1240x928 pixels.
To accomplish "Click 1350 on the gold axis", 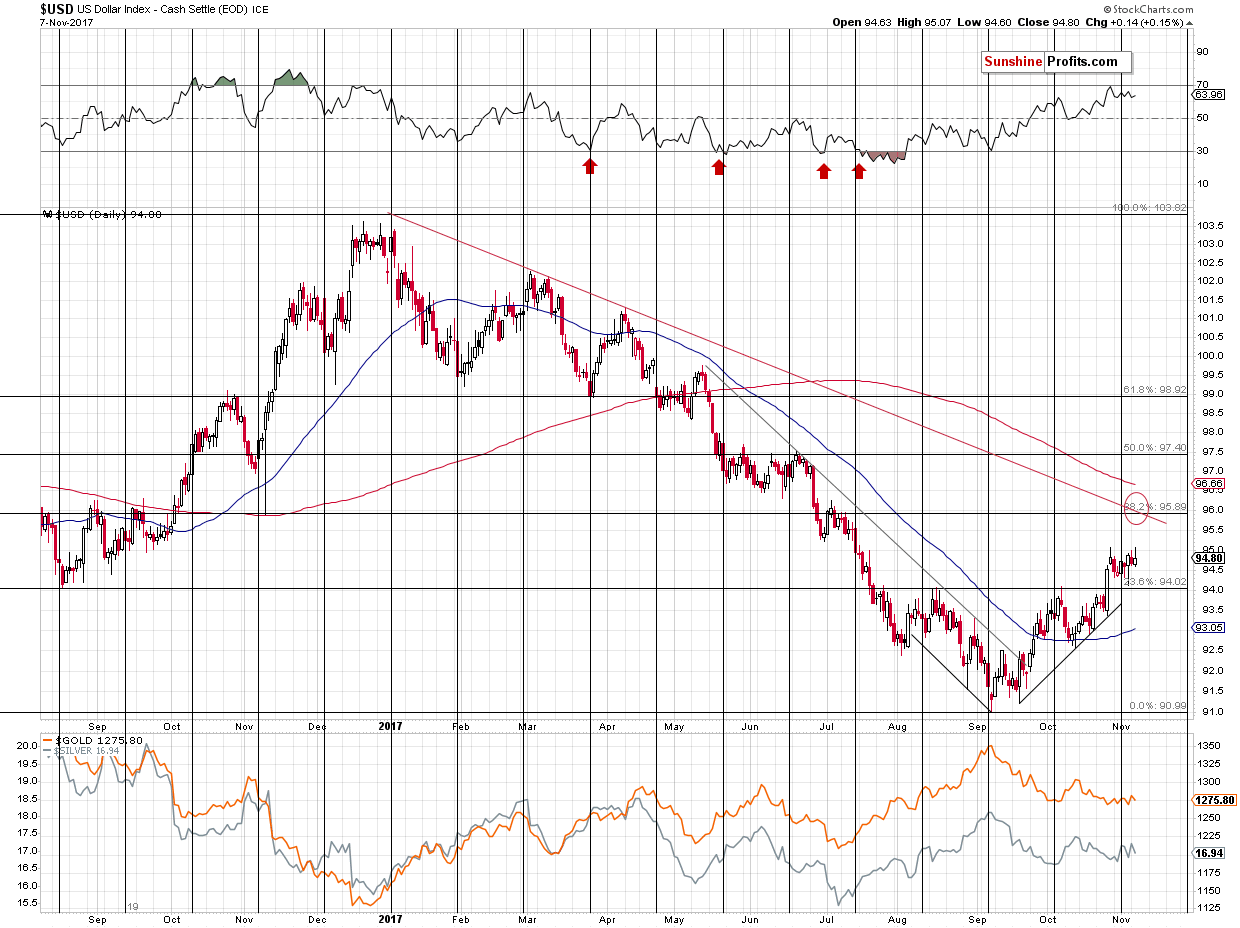I will [x=1207, y=745].
